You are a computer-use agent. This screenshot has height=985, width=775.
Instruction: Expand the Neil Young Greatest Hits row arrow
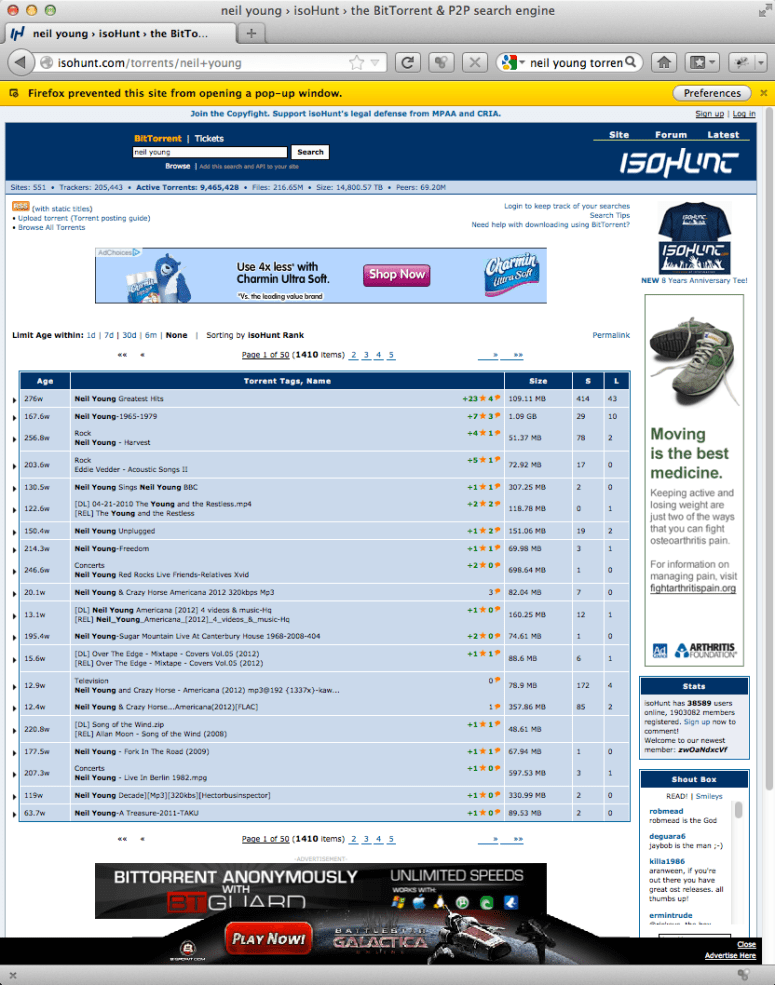click(14, 399)
